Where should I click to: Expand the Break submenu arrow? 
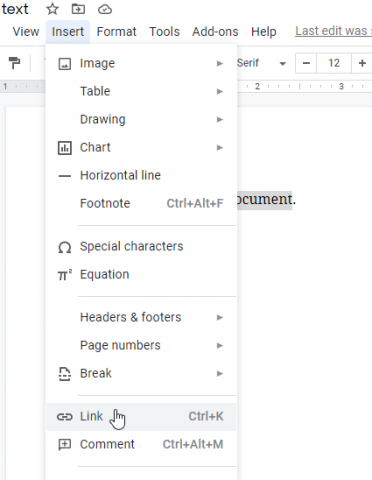click(220, 373)
